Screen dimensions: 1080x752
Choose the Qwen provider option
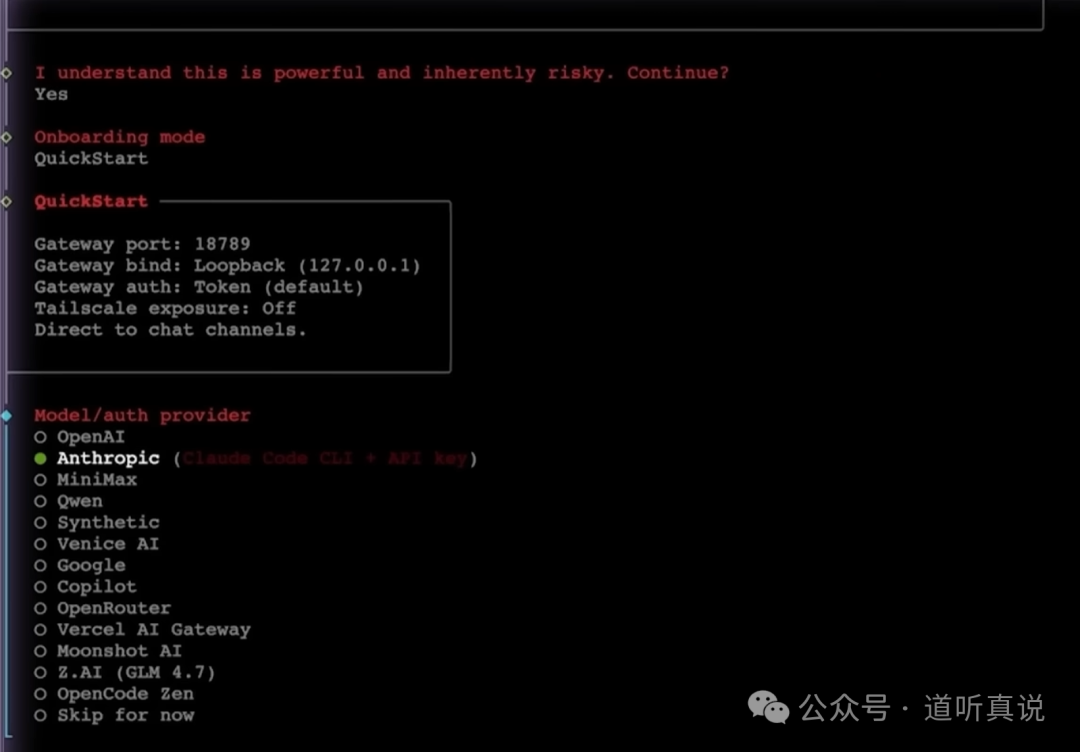[69, 501]
